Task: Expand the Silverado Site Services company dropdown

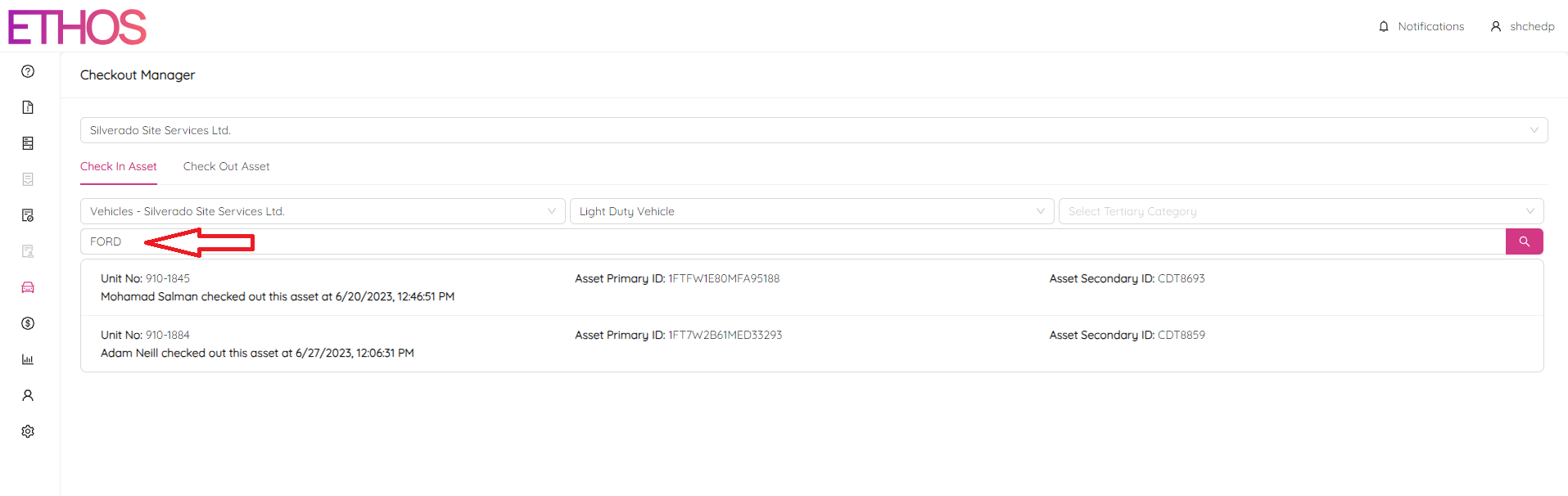Action: [813, 130]
